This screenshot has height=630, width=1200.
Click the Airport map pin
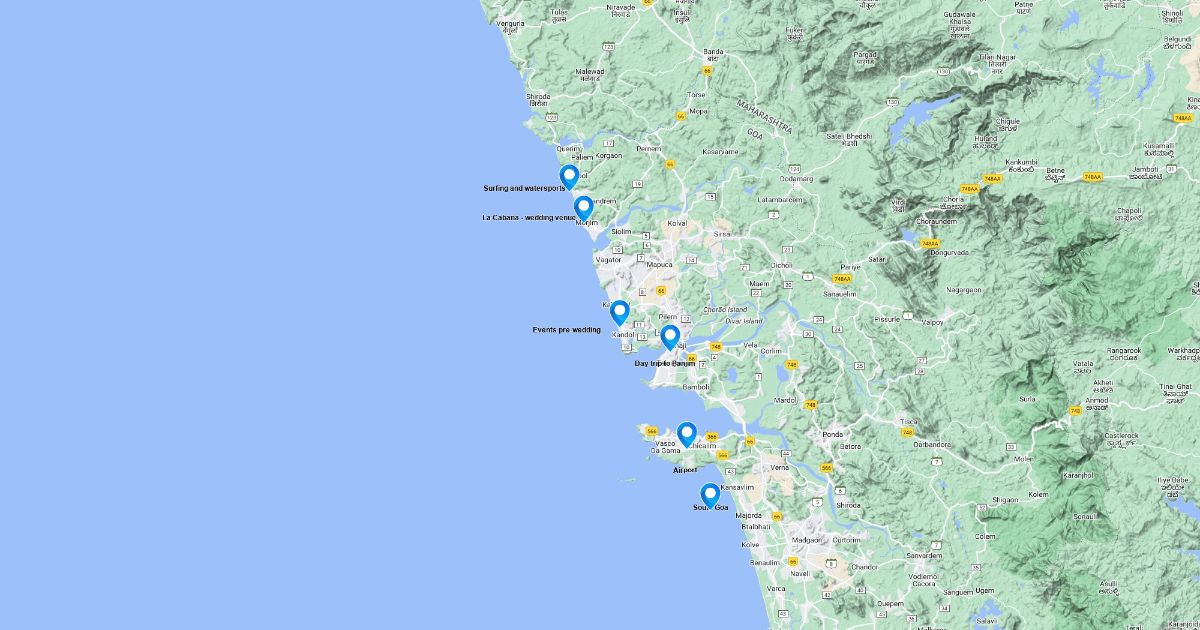(686, 434)
